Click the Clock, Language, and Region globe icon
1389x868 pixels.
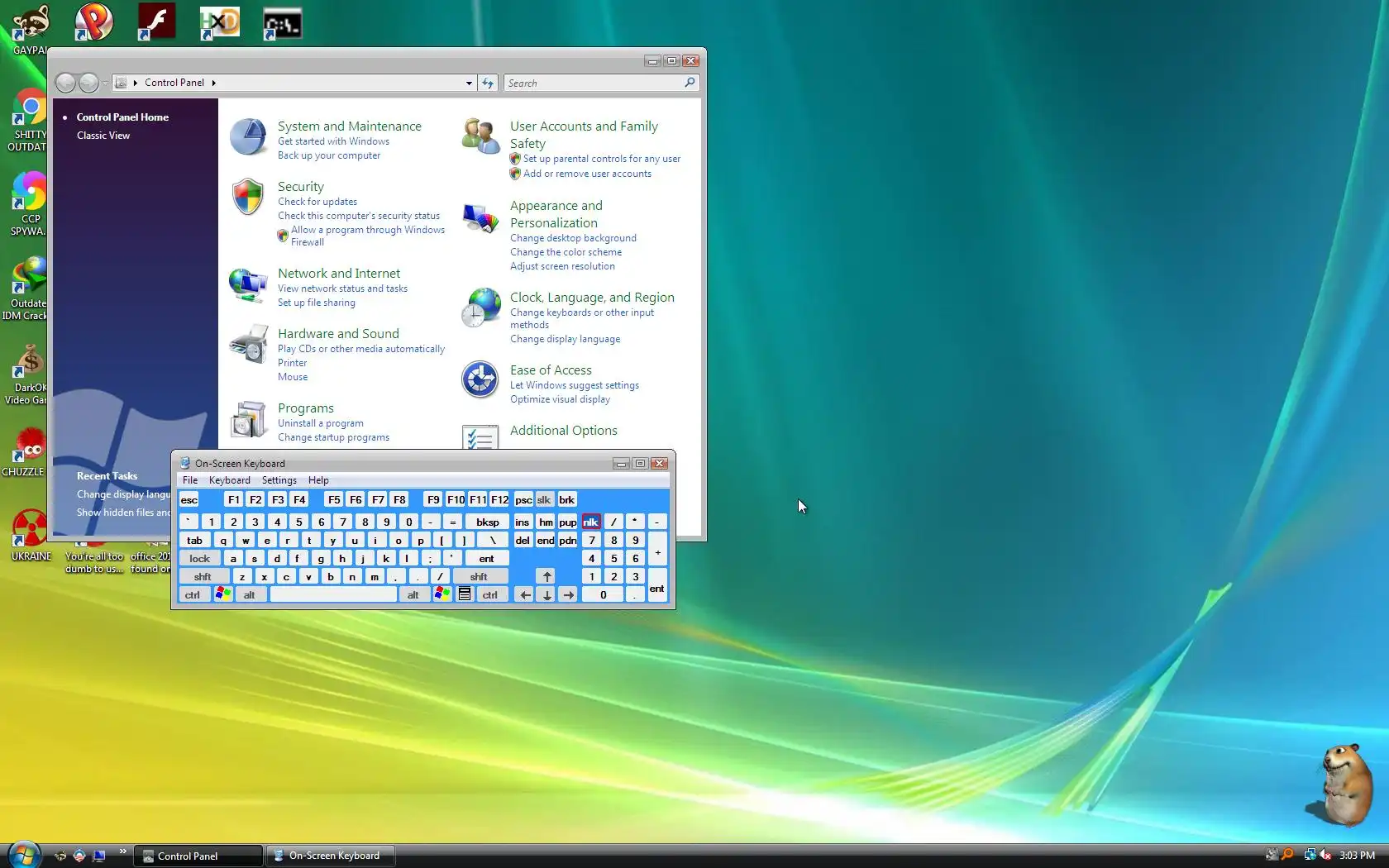pos(480,308)
